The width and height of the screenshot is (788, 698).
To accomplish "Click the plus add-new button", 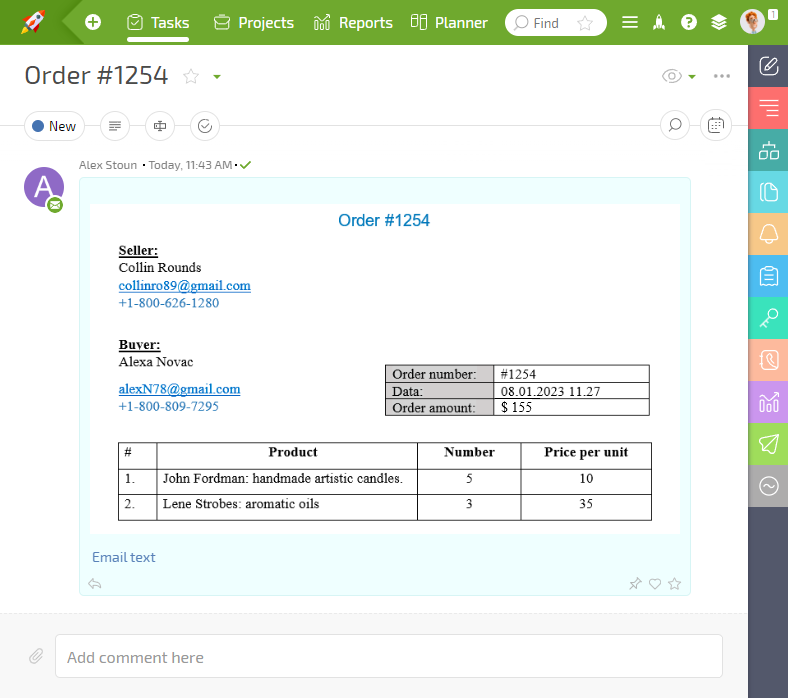I will click(x=92, y=22).
